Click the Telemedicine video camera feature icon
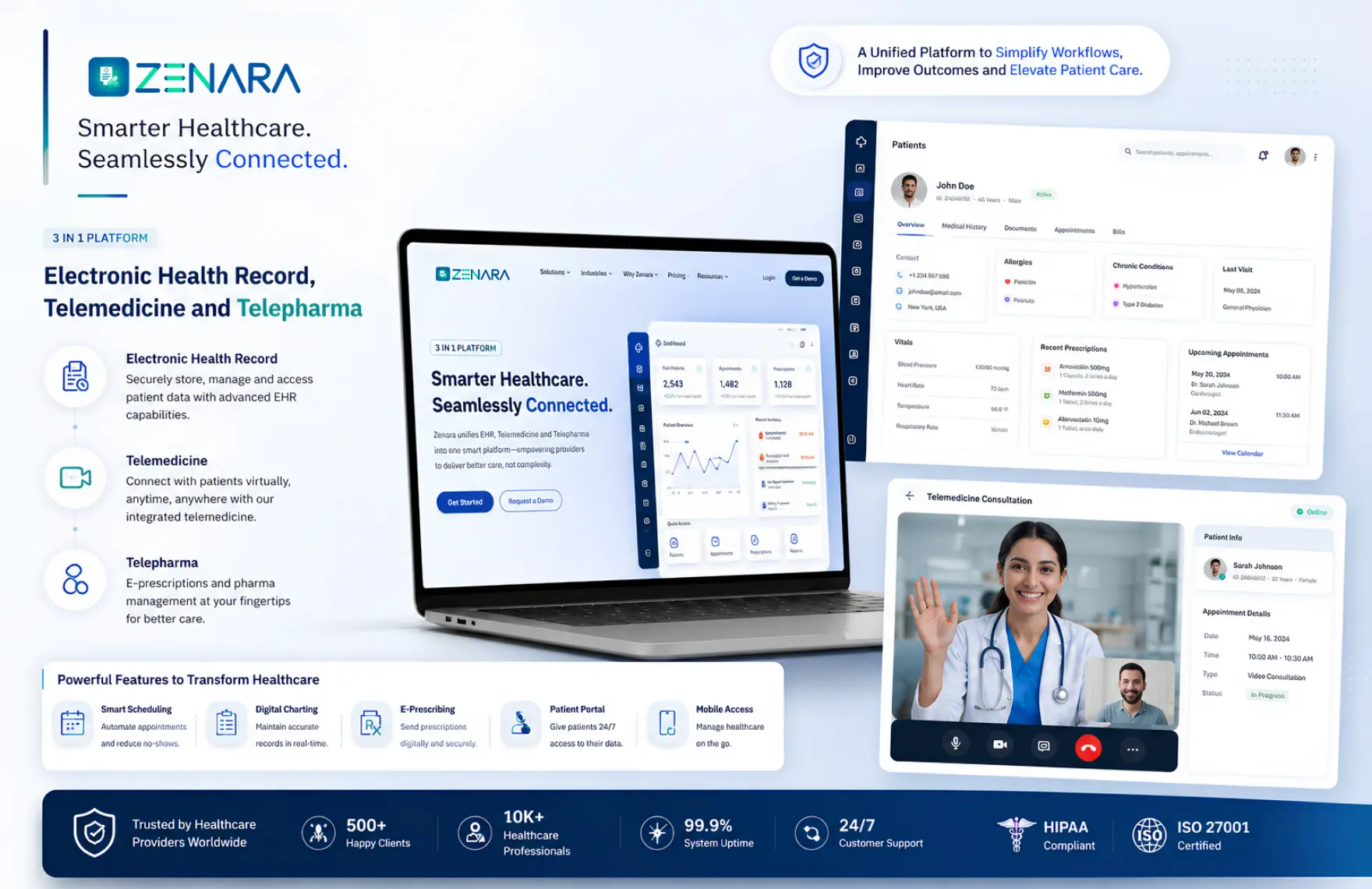1372x889 pixels. (75, 477)
